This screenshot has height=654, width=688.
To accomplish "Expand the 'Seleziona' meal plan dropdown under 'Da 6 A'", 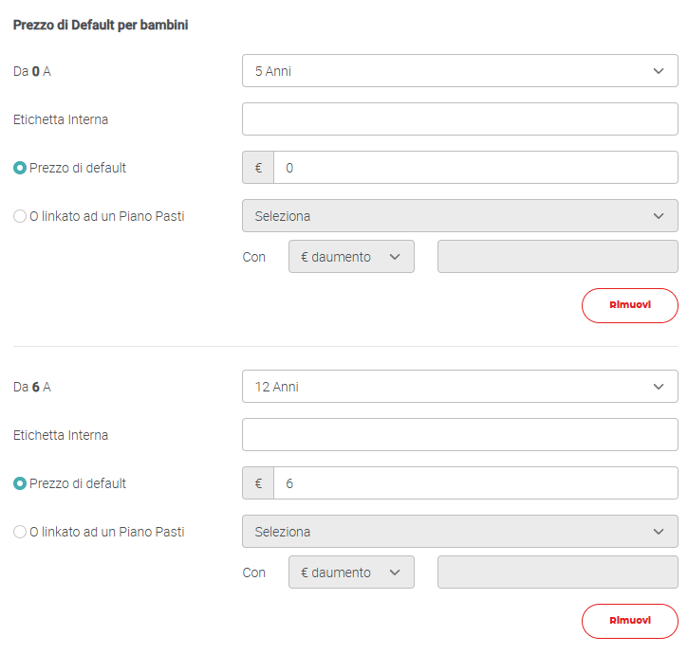I will (x=459, y=532).
